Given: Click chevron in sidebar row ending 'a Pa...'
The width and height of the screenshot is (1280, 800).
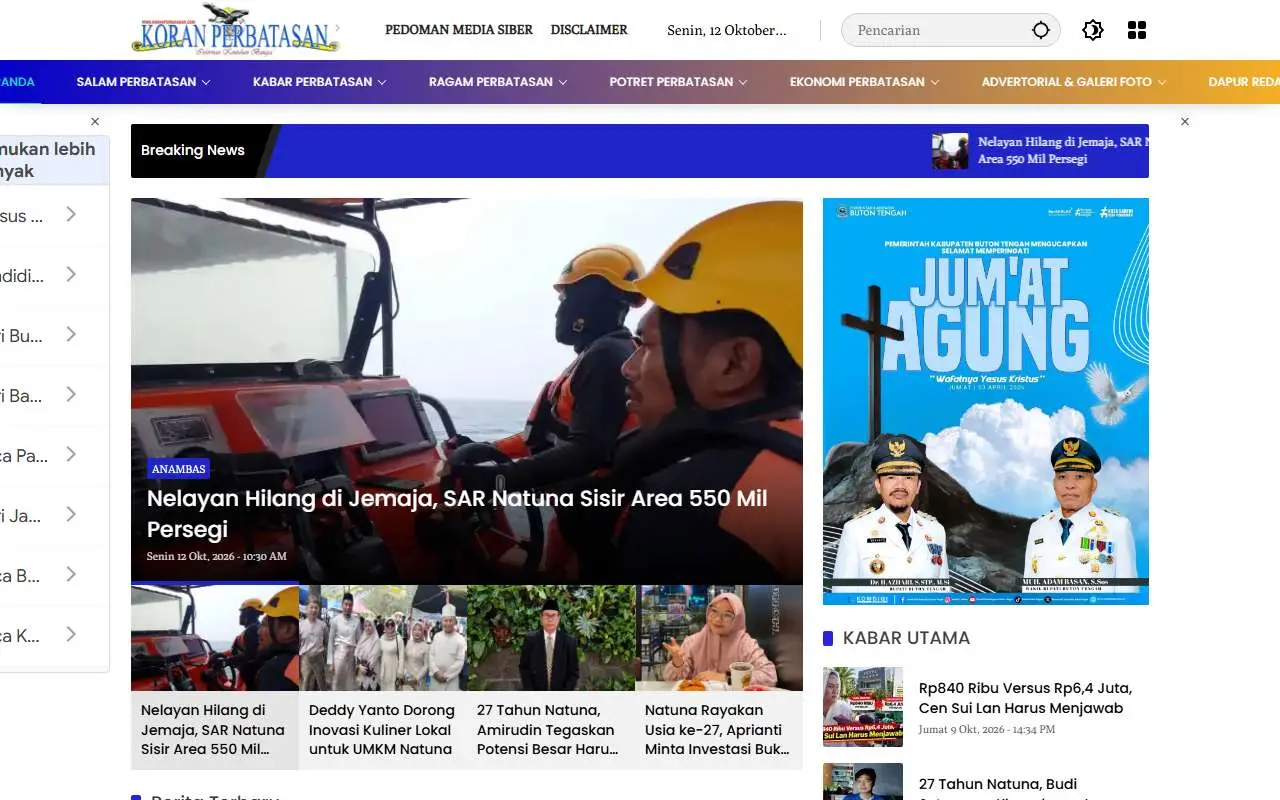Looking at the screenshot, I should 71,454.
